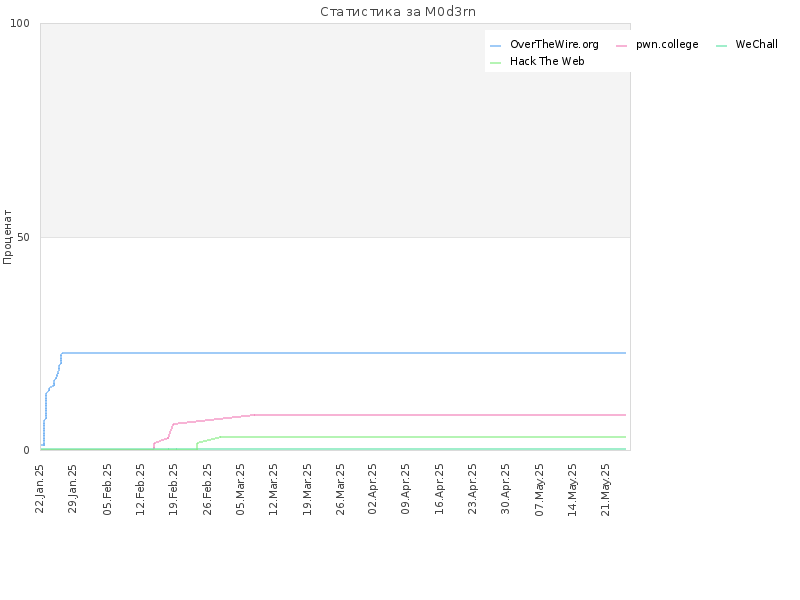
Task: Click the Hack The Web legend label
Action: tap(547, 61)
